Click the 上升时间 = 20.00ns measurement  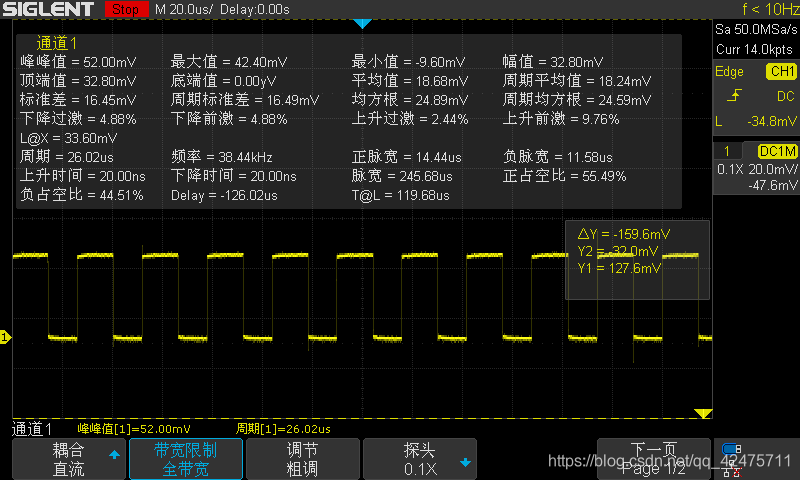click(83, 176)
